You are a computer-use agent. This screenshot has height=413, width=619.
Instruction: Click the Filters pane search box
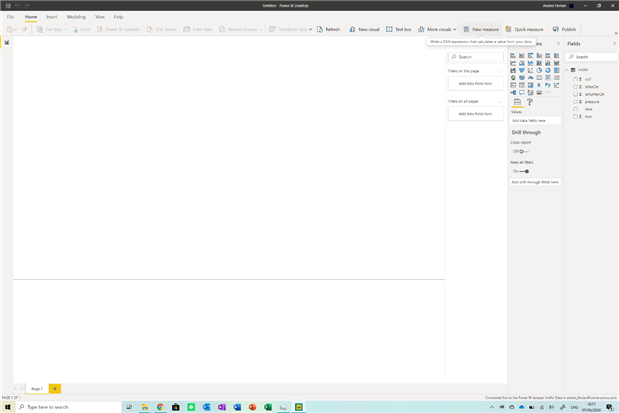coord(476,57)
